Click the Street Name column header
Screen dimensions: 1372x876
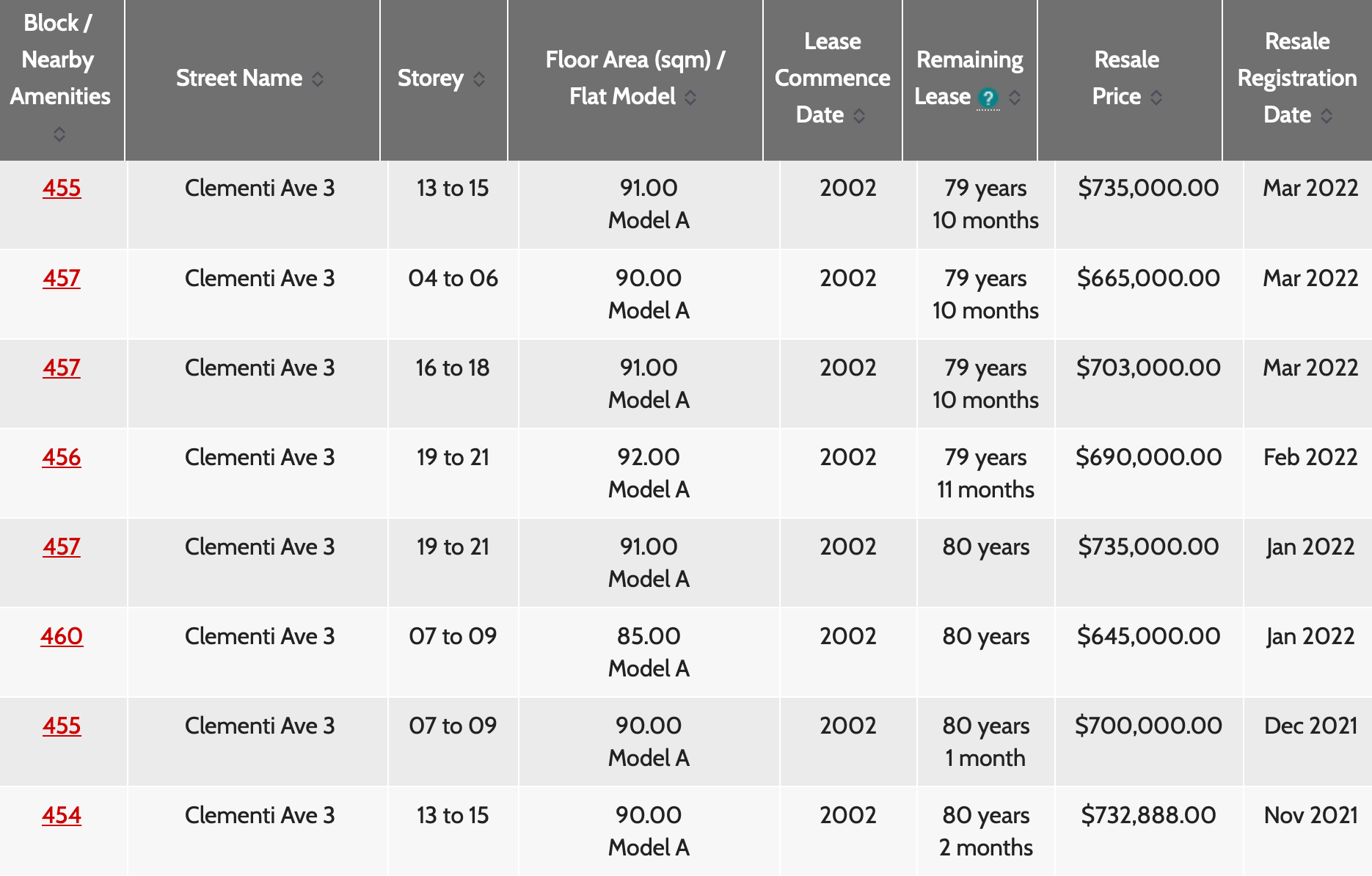[x=239, y=79]
